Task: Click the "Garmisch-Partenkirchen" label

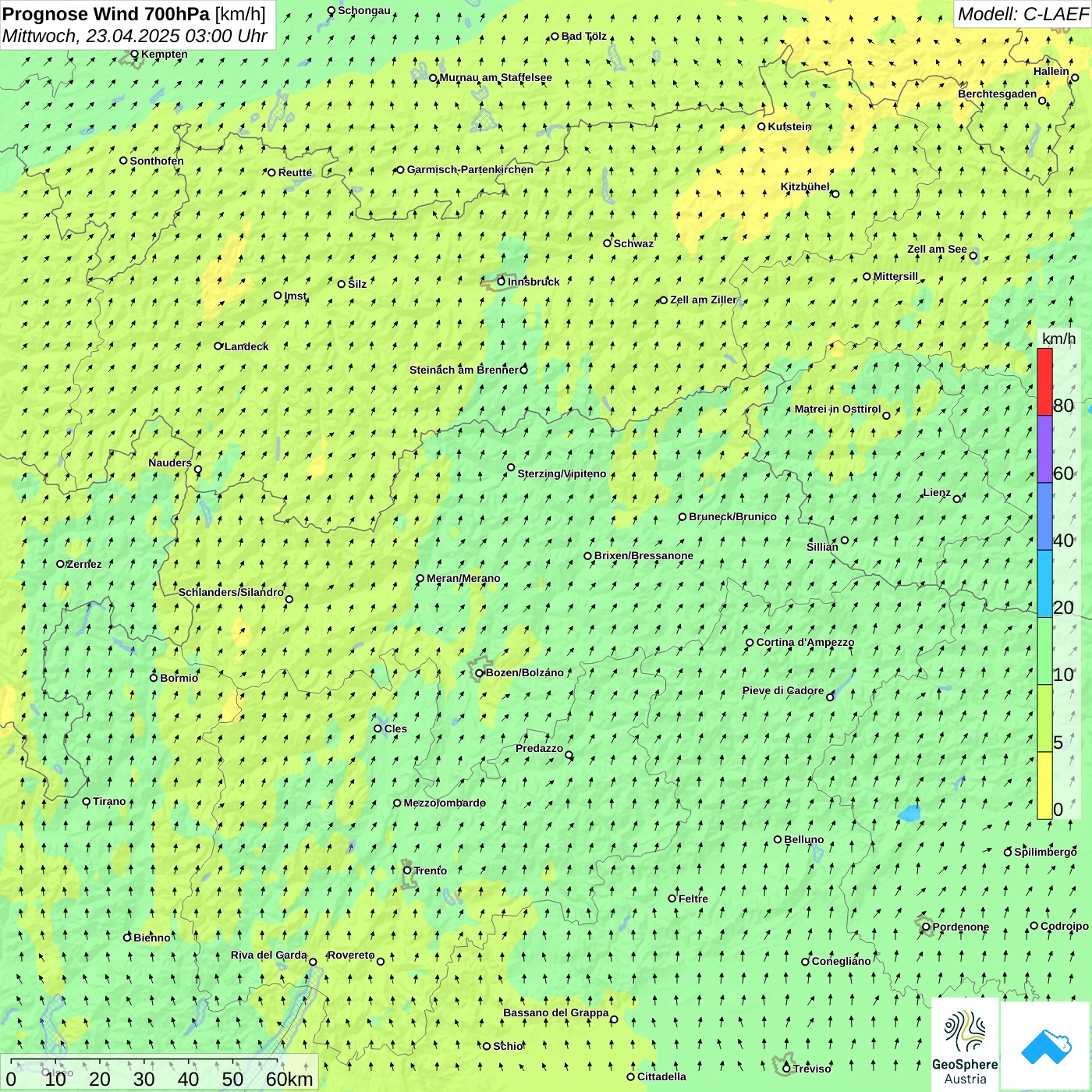Action: click(470, 170)
